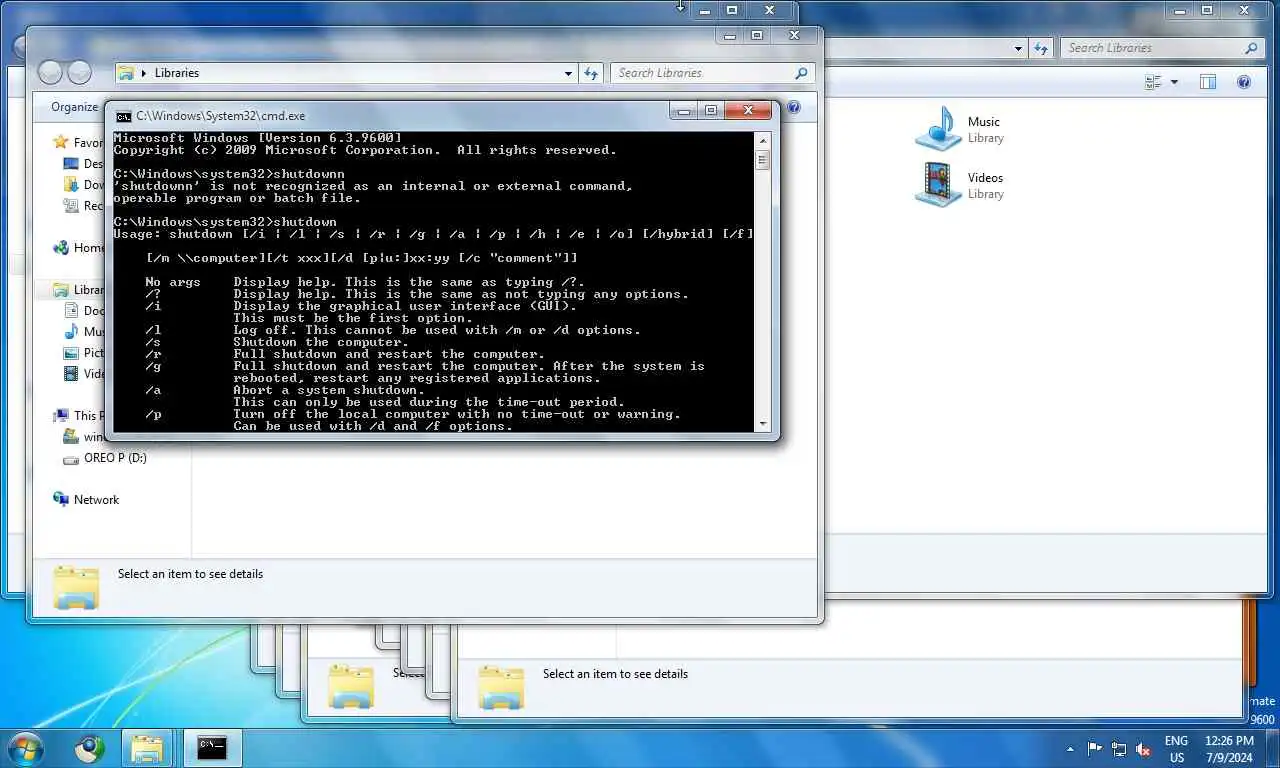Expand the arrow before Libraries in address bar

[x=145, y=73]
